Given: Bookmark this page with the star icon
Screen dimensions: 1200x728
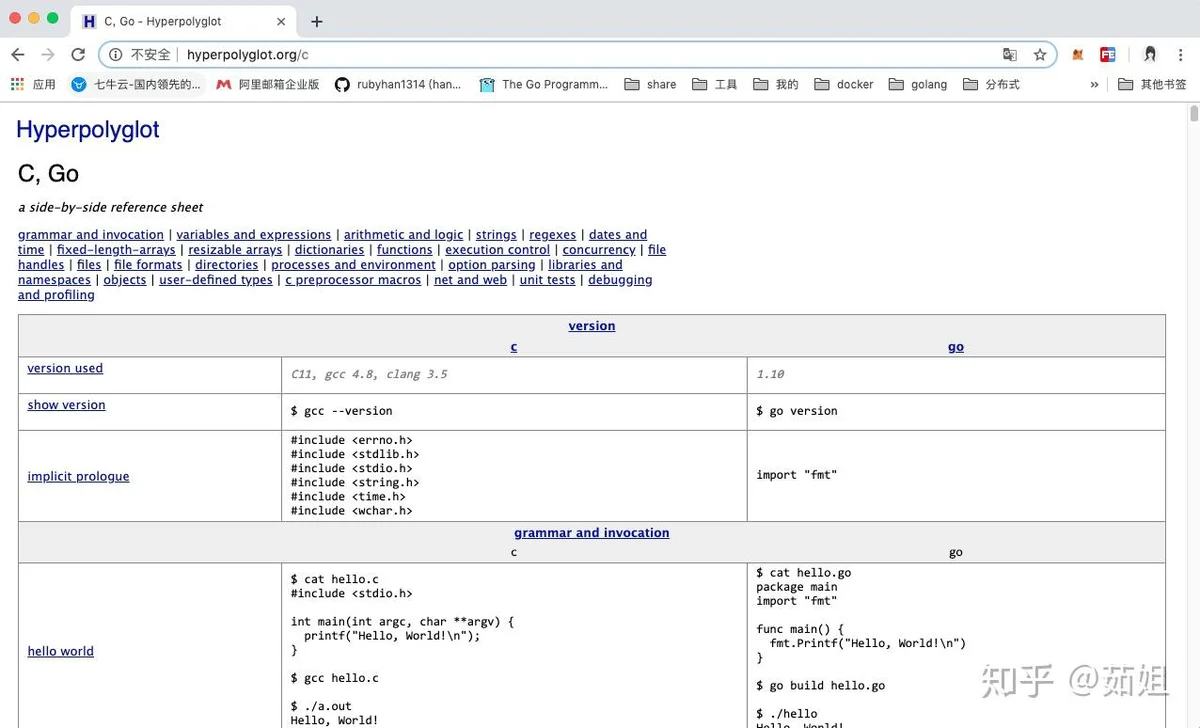Looking at the screenshot, I should (1040, 55).
